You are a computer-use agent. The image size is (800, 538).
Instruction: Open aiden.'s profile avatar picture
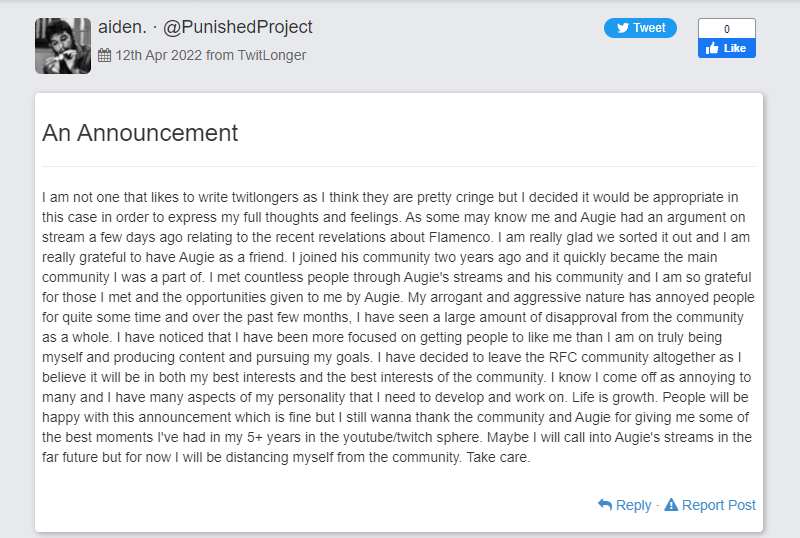(x=63, y=46)
